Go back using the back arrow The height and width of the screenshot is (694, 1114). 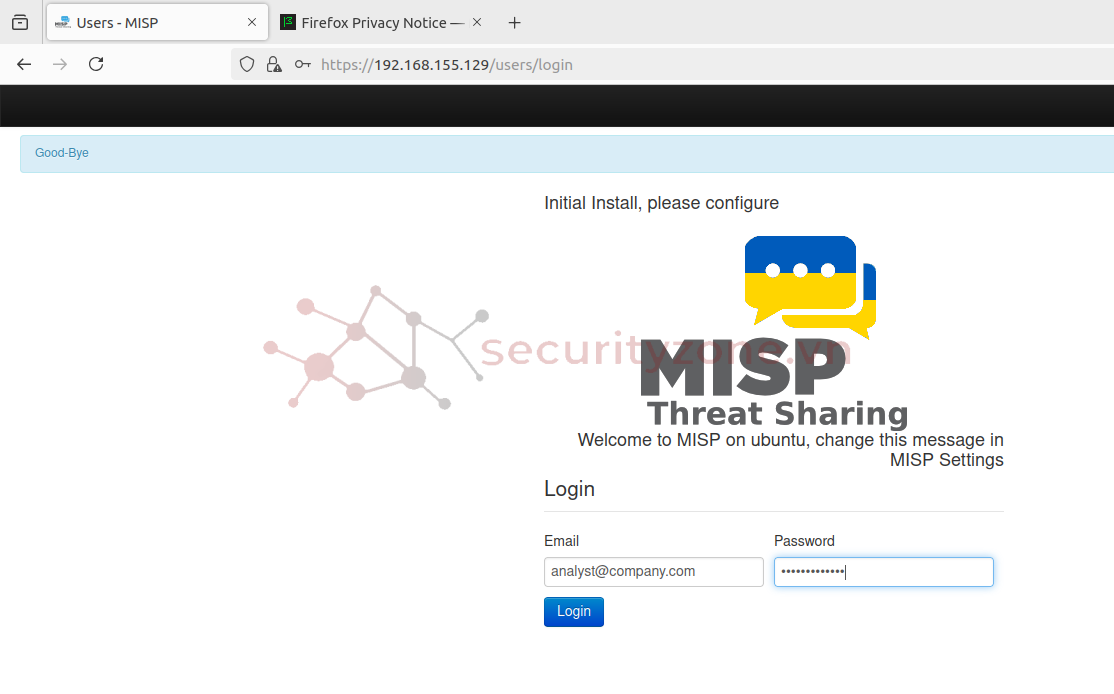coord(24,65)
